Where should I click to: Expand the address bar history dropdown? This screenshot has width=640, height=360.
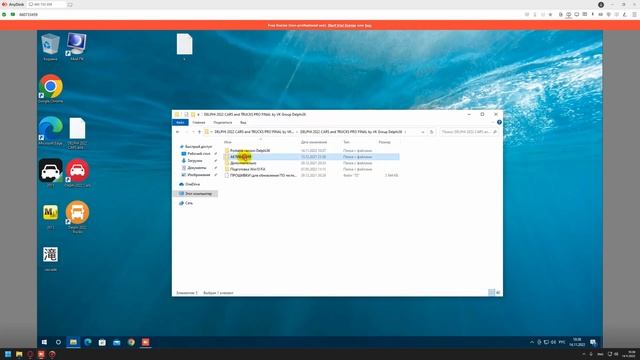(422, 132)
